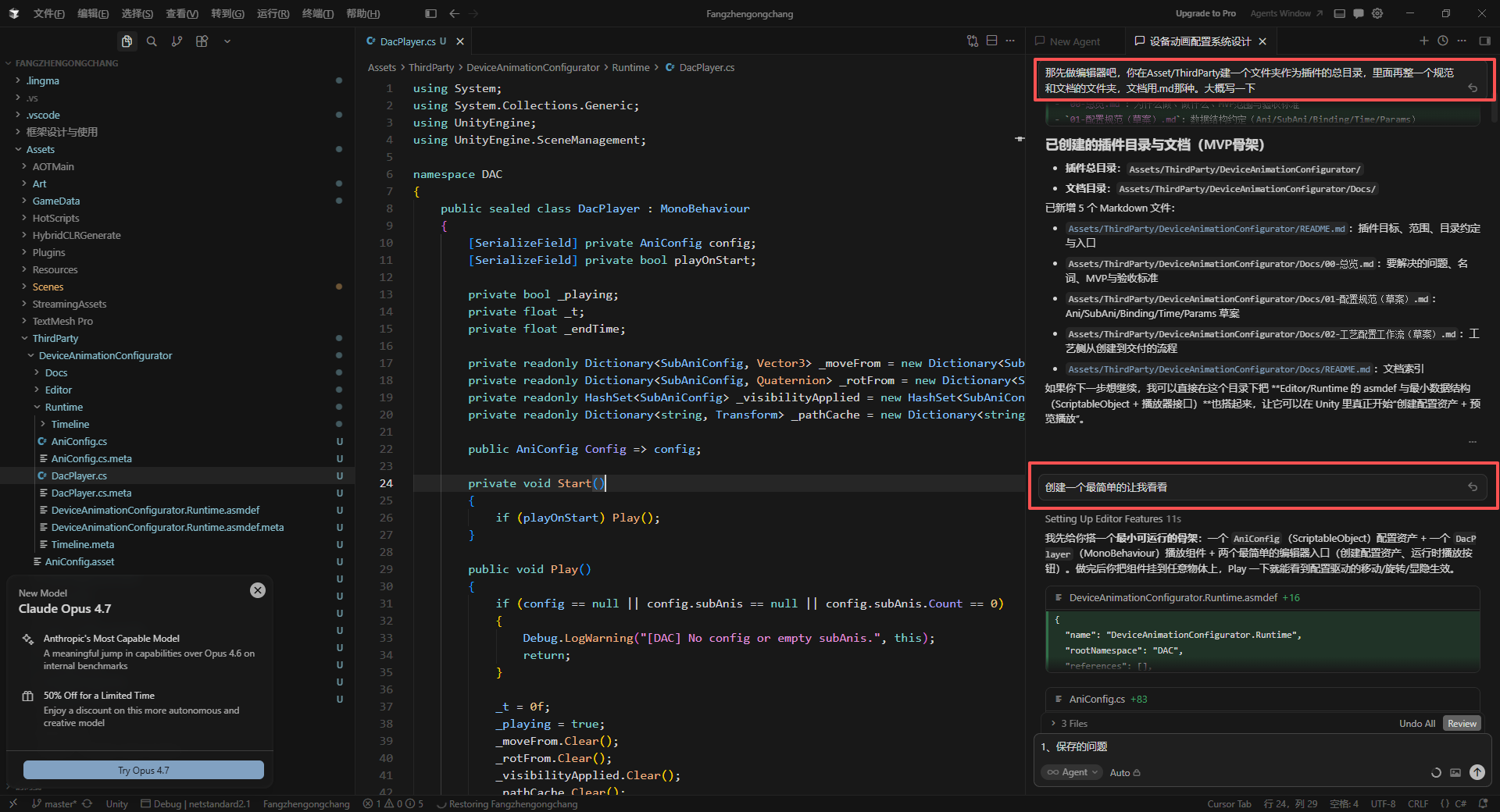
Task: Start a new chat with plus icon
Action: pos(1423,41)
